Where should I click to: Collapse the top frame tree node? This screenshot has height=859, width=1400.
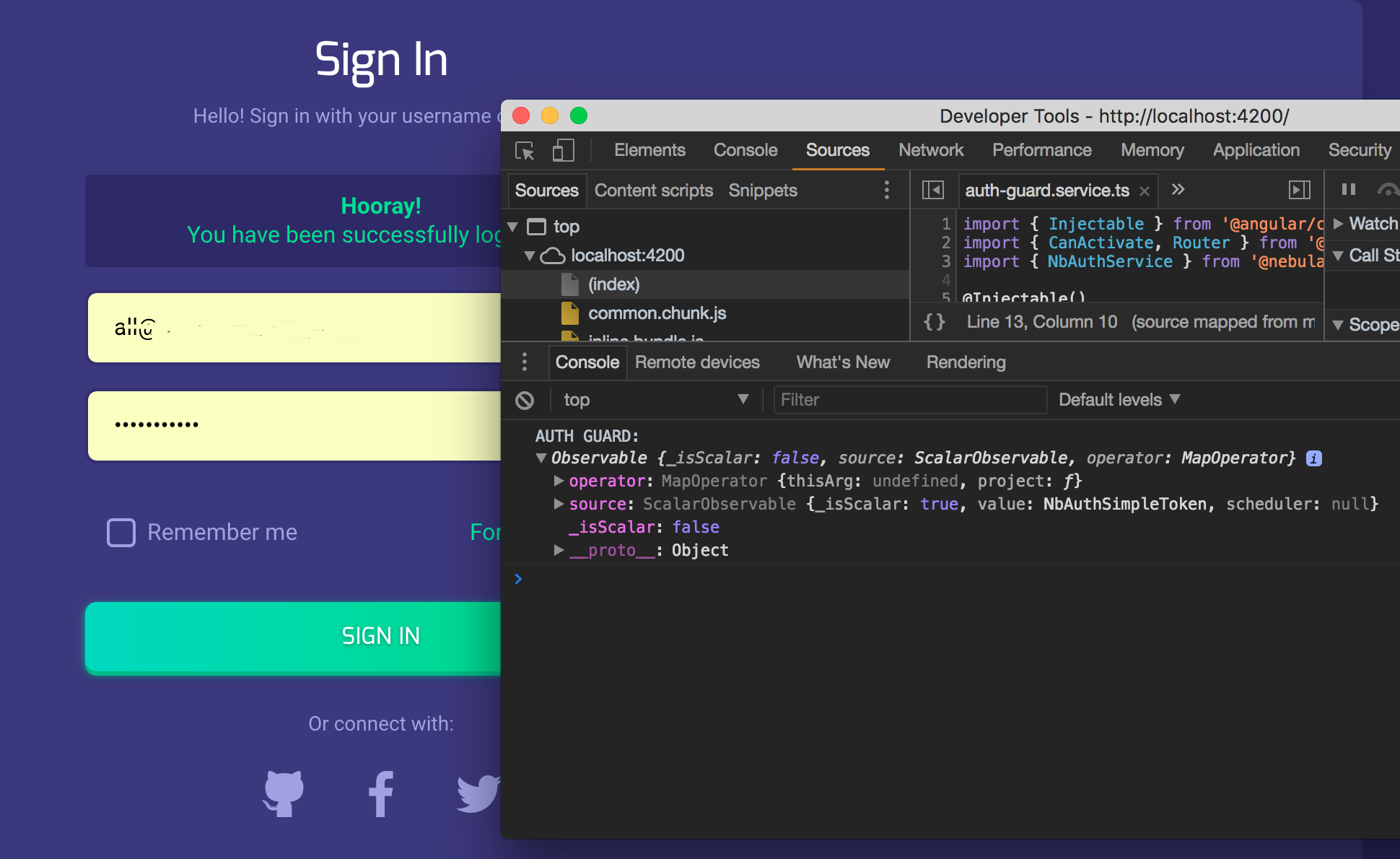tap(513, 227)
